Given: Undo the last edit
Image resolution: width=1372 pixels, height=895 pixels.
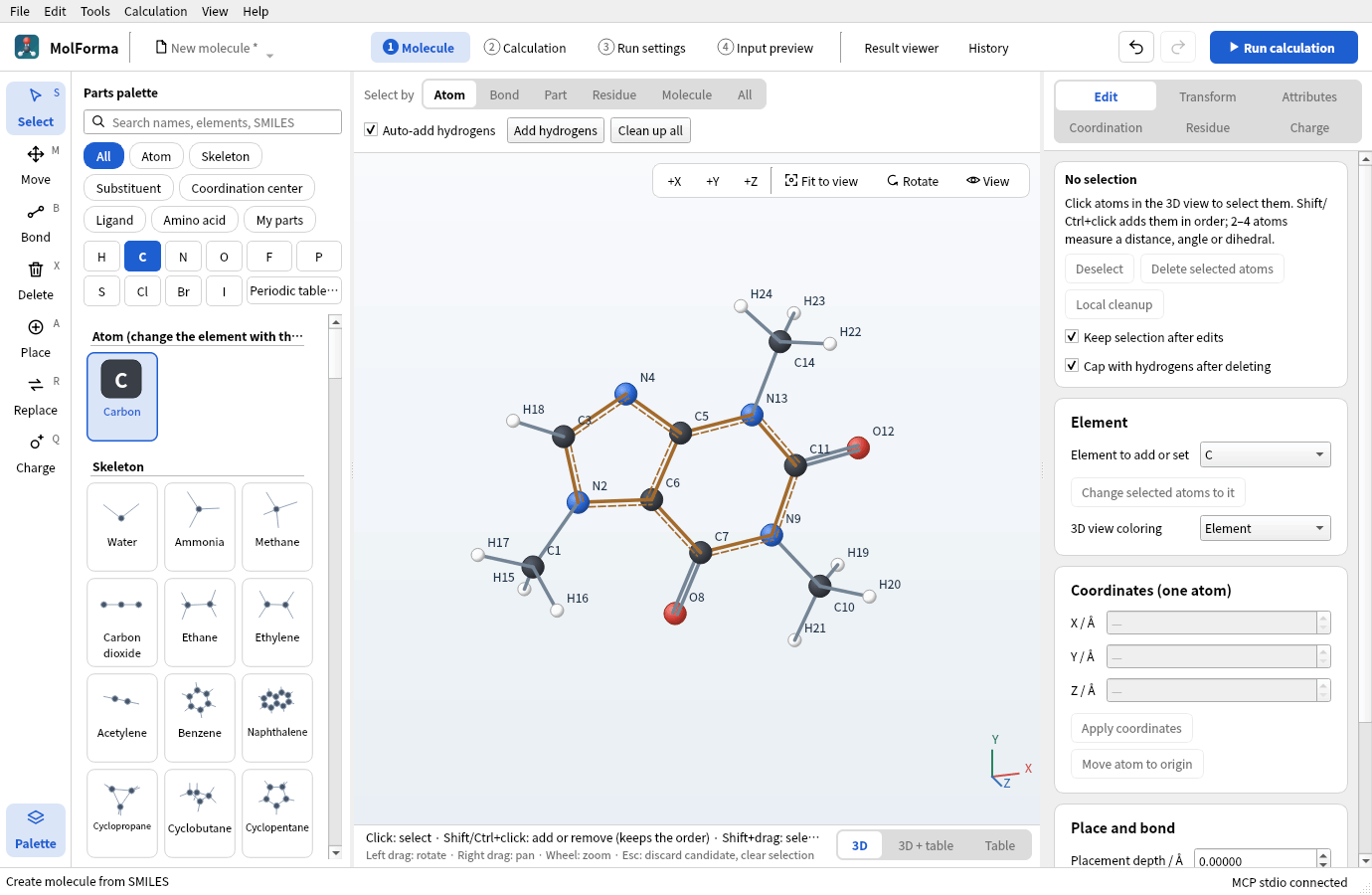Looking at the screenshot, I should click(1136, 48).
